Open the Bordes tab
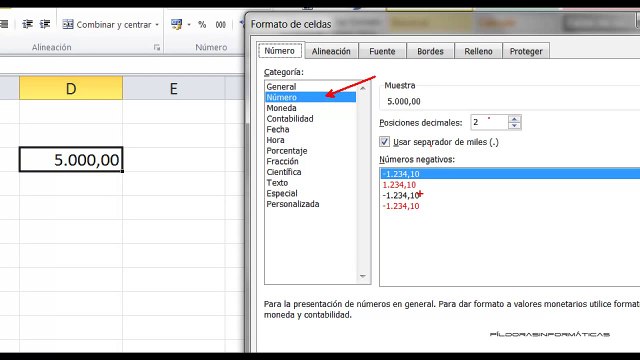Screen dimensions: 640x360 [x=430, y=51]
